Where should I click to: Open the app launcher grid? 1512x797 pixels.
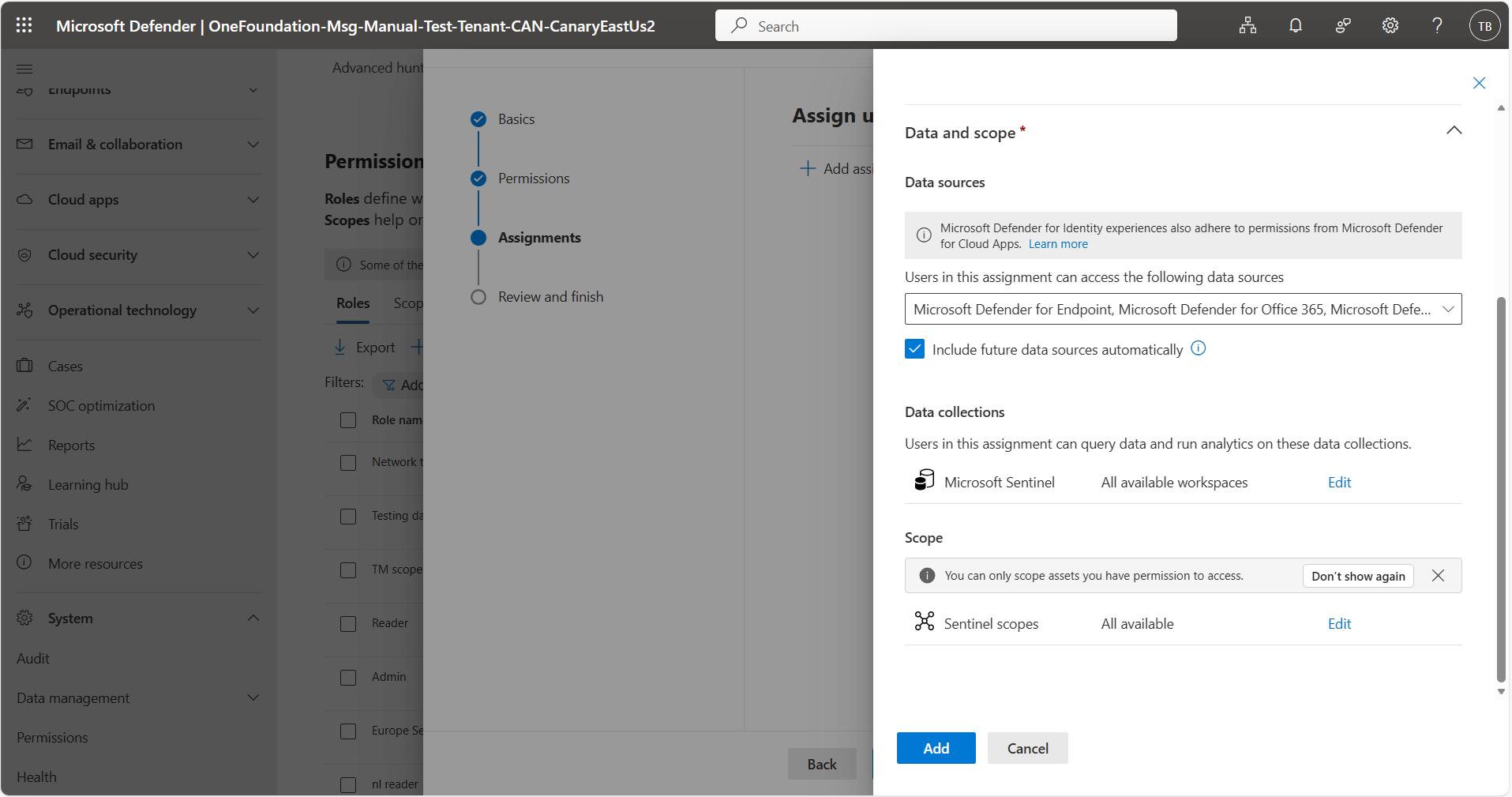pyautogui.click(x=24, y=25)
